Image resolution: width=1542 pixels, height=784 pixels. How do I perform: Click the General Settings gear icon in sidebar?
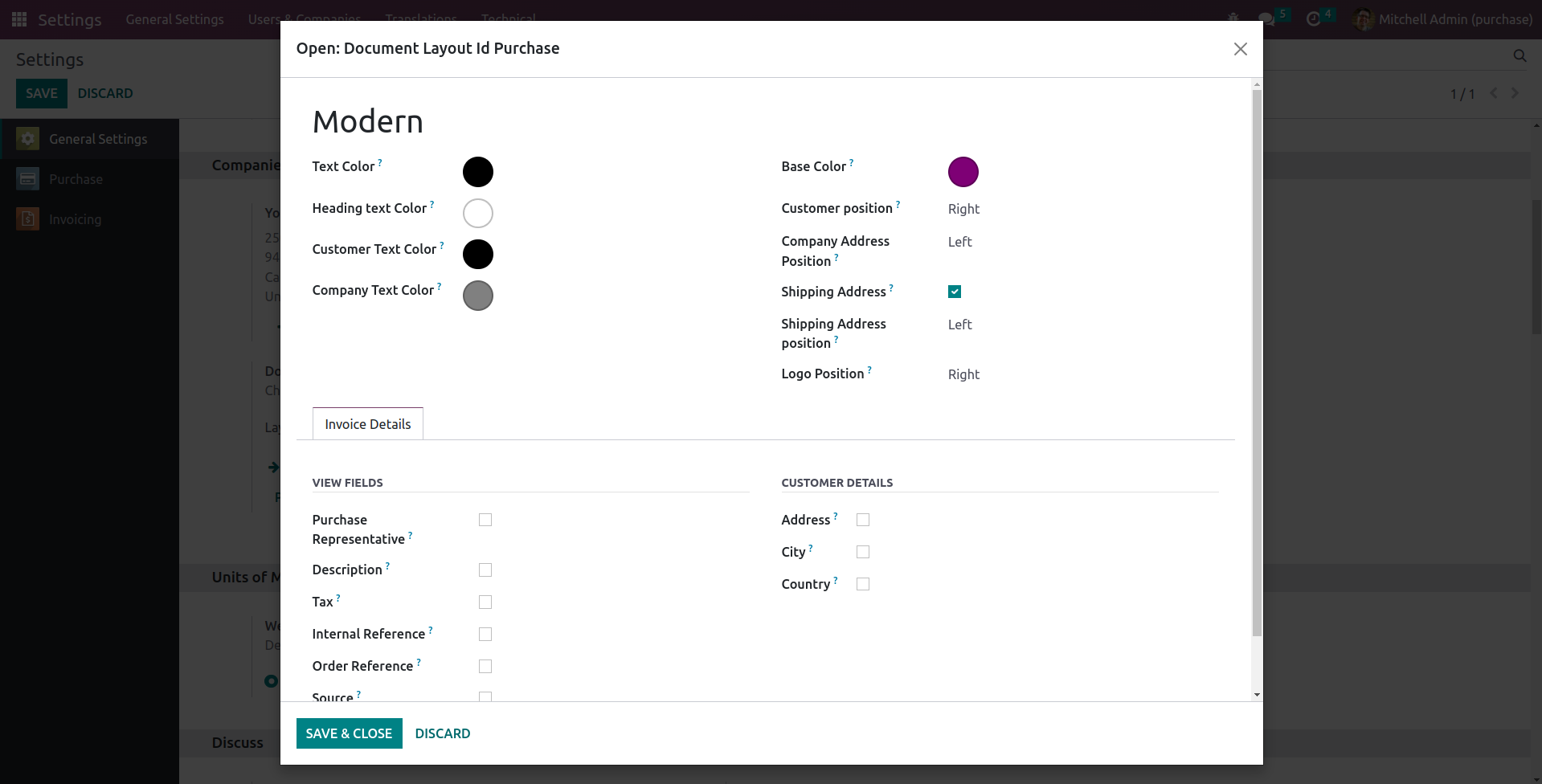click(28, 139)
